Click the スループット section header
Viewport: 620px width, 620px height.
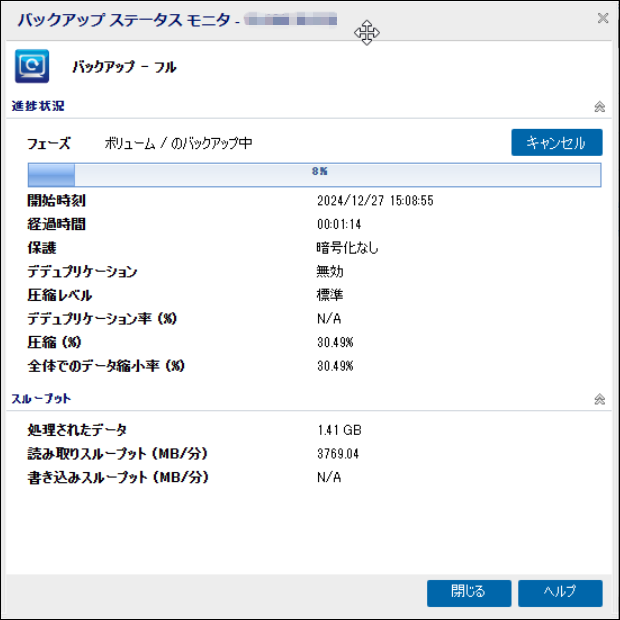coord(41,399)
